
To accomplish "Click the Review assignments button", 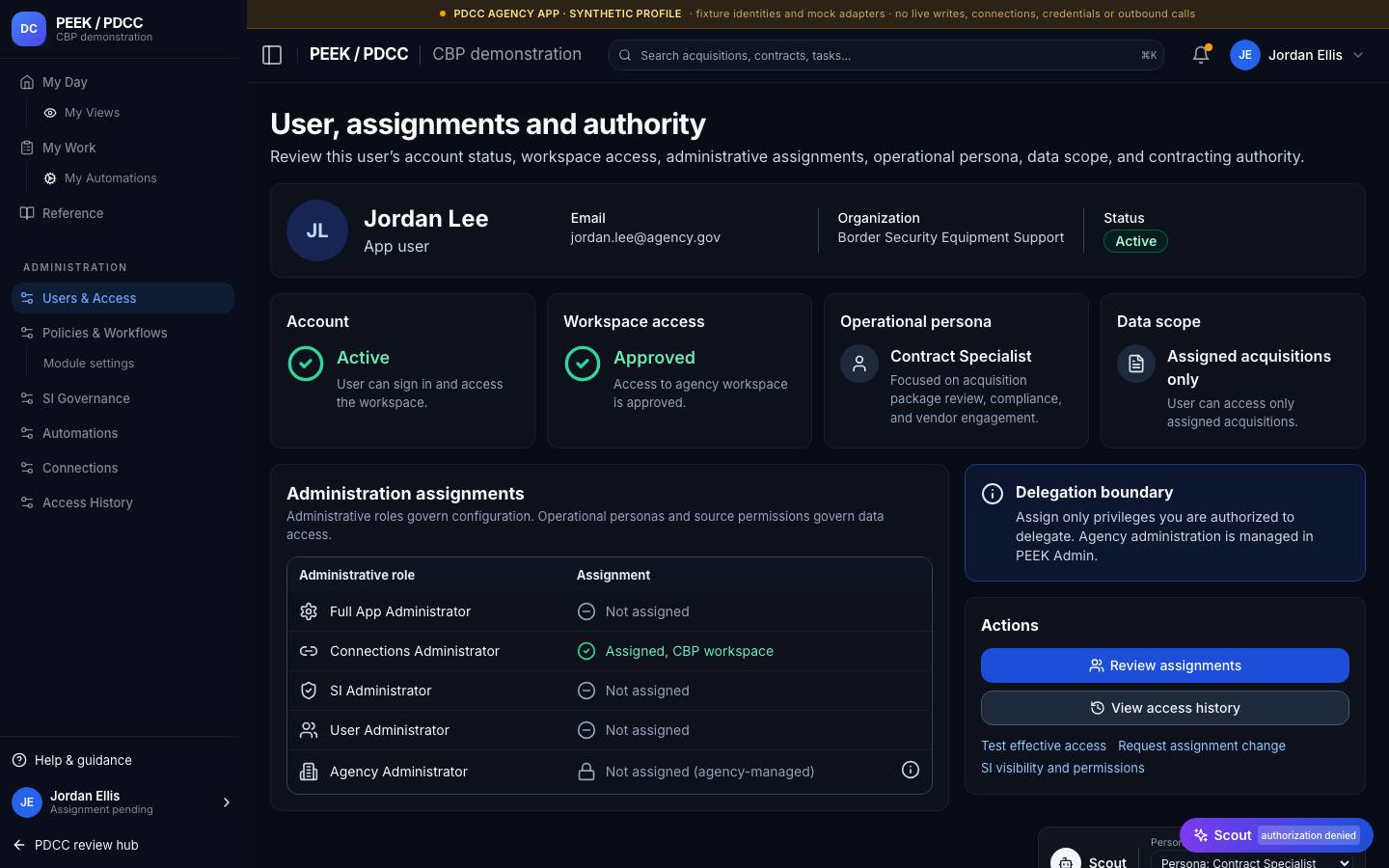I will pos(1165,665).
